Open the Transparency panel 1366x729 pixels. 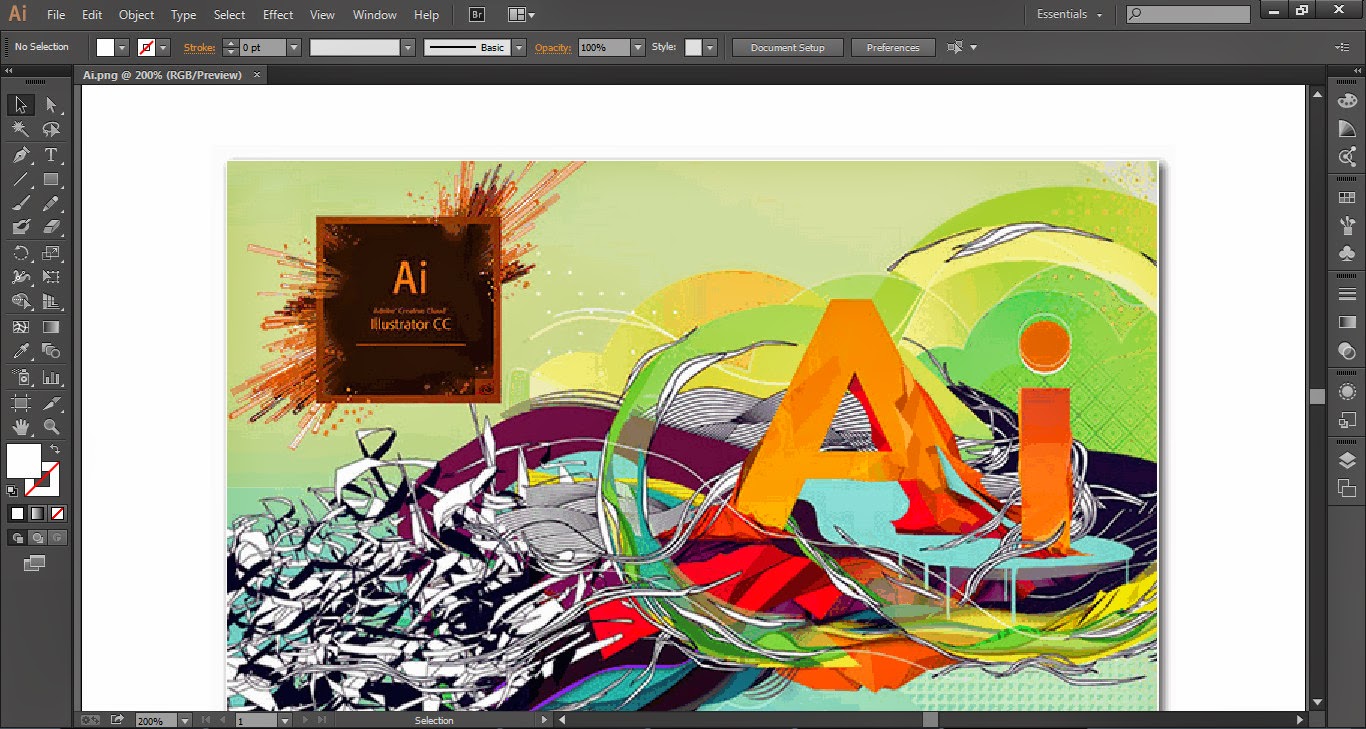1347,350
